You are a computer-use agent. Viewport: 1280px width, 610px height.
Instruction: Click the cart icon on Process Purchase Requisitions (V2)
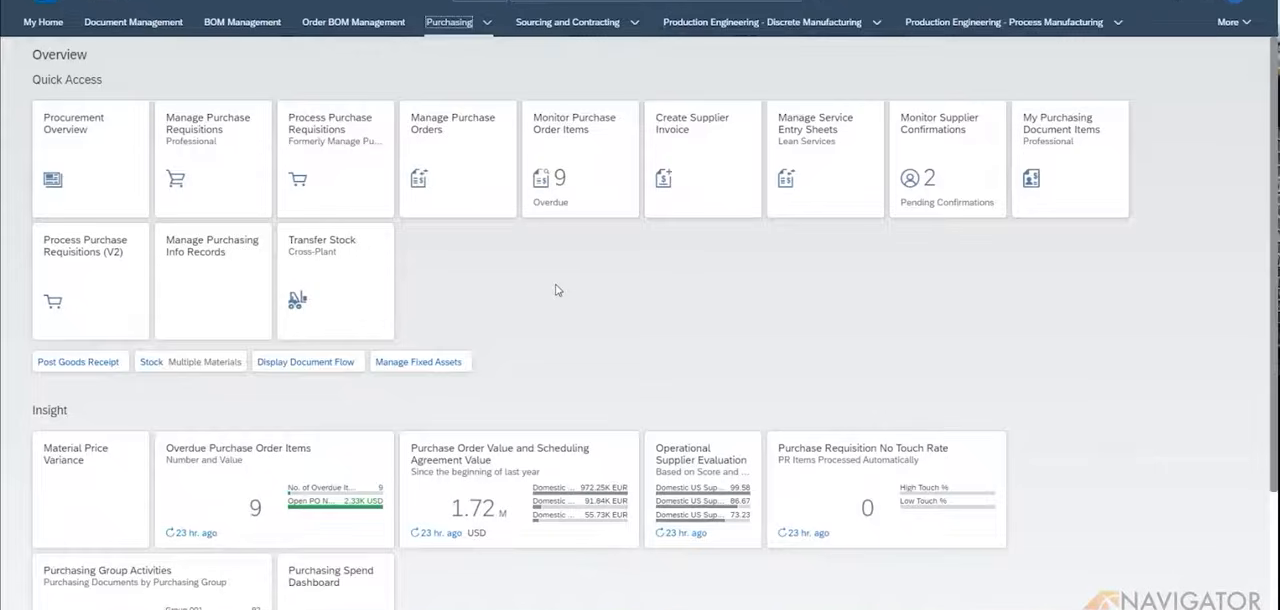point(53,301)
